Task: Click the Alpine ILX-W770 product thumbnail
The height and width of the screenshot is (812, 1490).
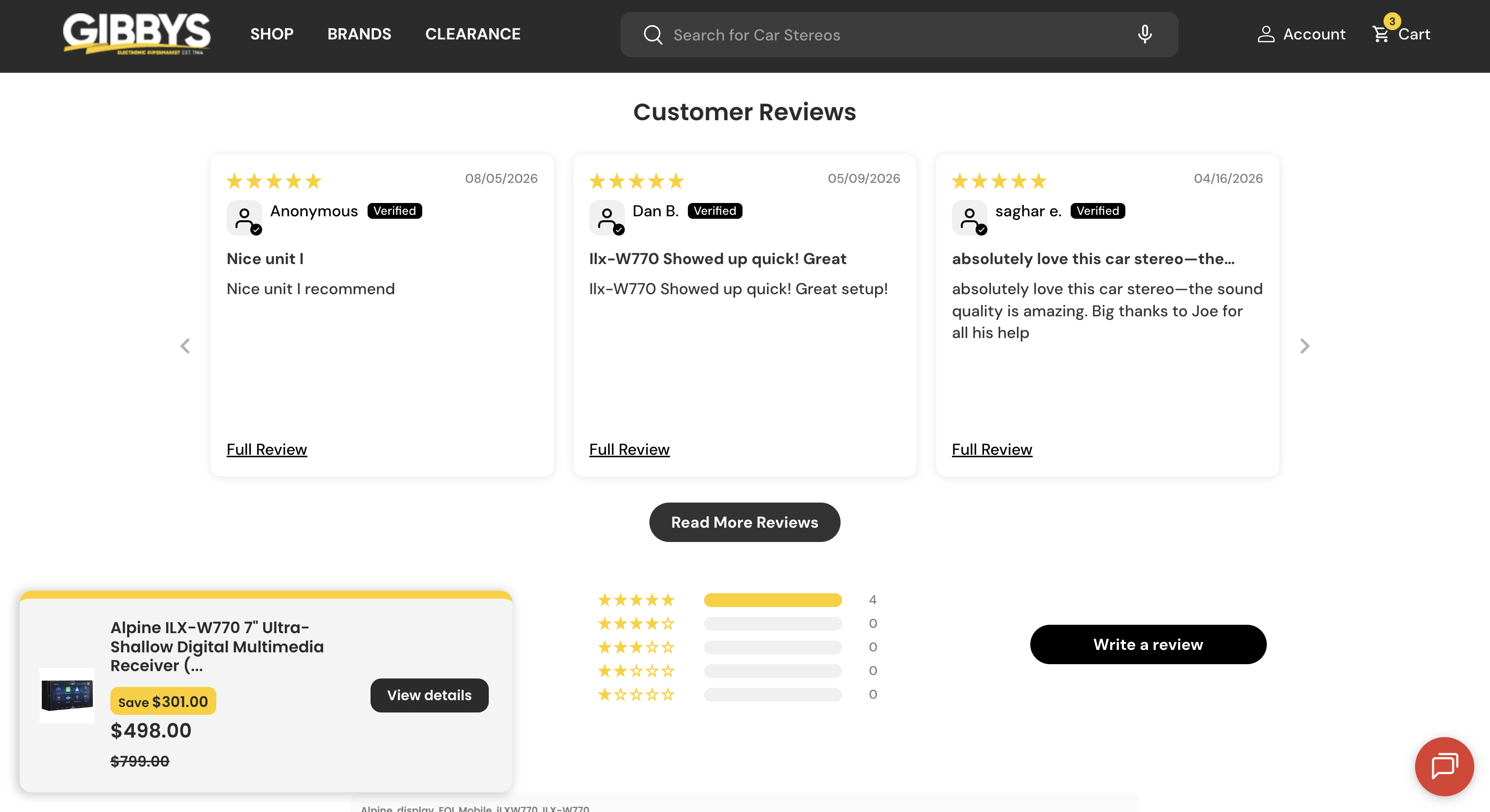Action: click(x=67, y=695)
